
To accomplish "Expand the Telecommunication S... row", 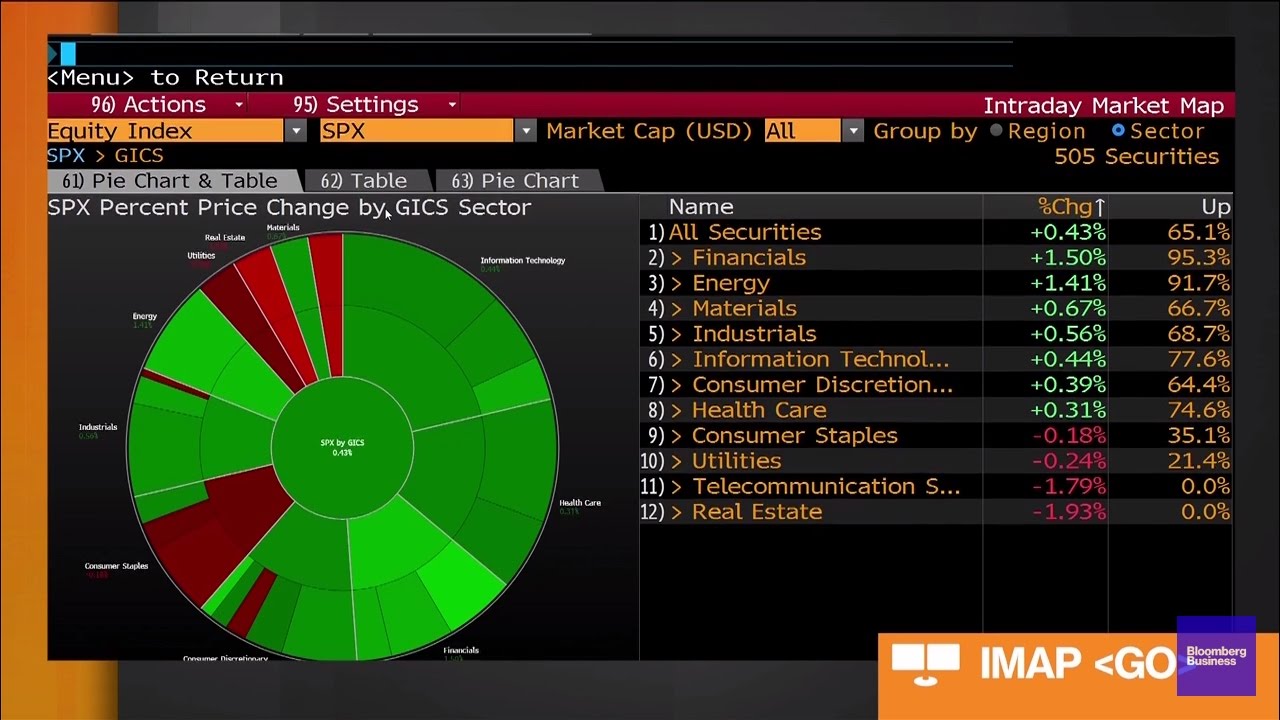I will click(677, 487).
